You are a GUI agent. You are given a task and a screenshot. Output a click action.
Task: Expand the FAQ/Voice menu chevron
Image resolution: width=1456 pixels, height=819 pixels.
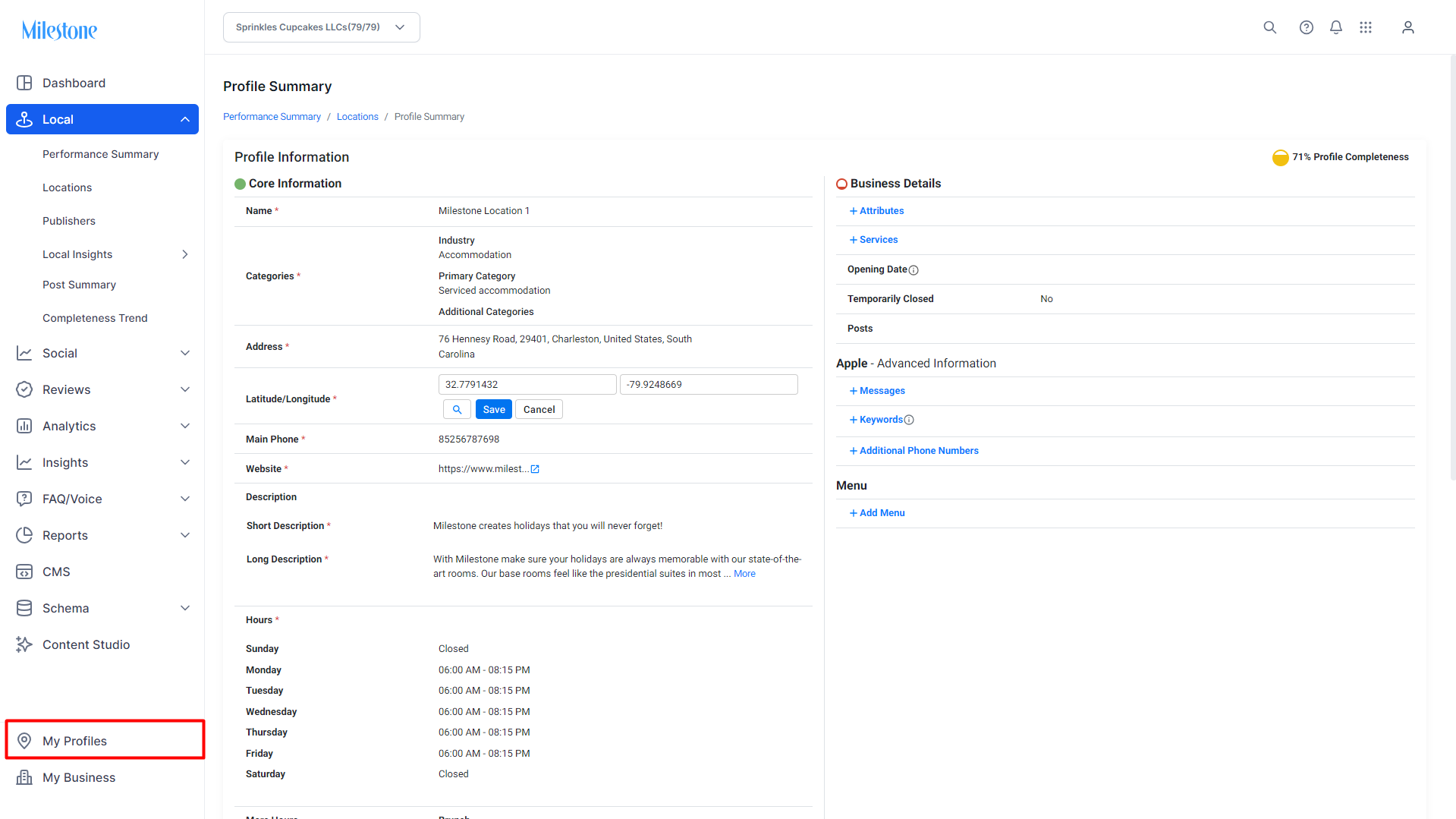click(x=184, y=499)
